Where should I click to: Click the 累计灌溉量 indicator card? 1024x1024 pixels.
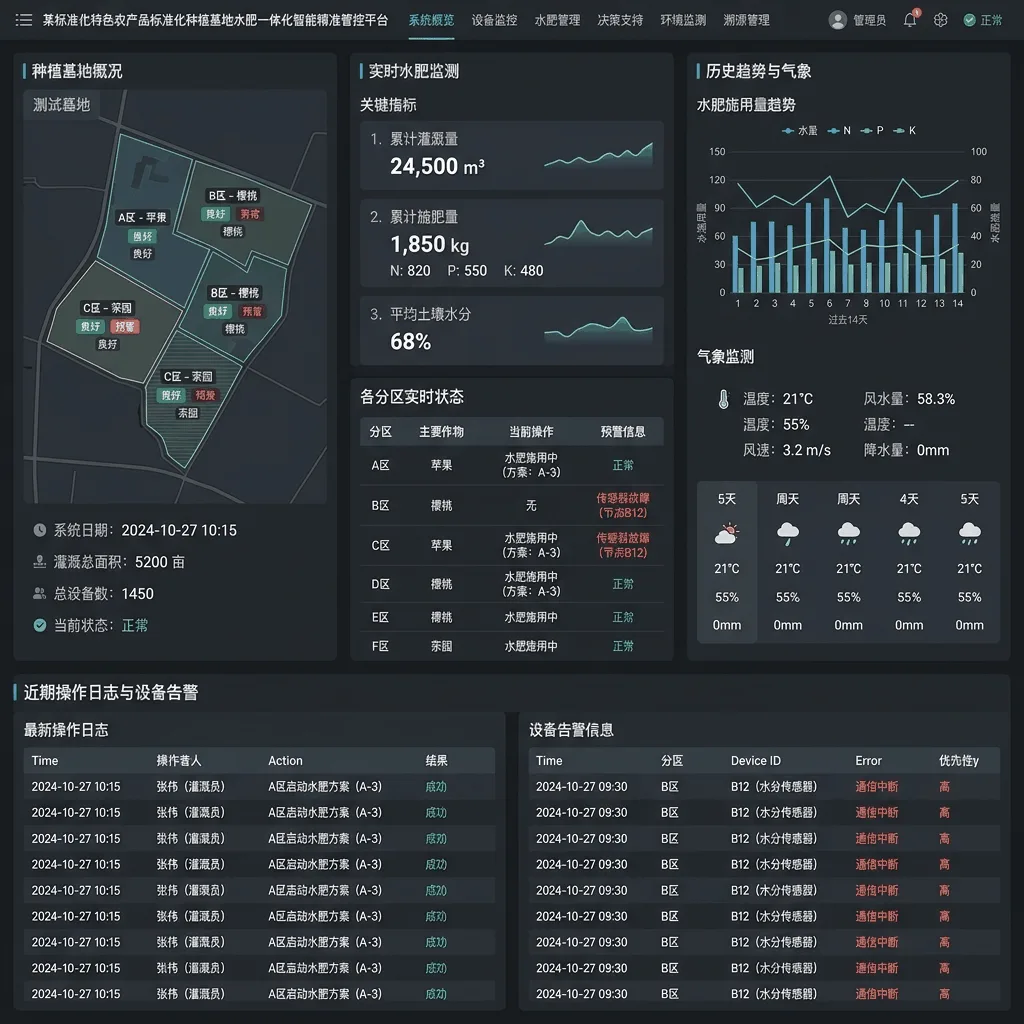pyautogui.click(x=511, y=155)
